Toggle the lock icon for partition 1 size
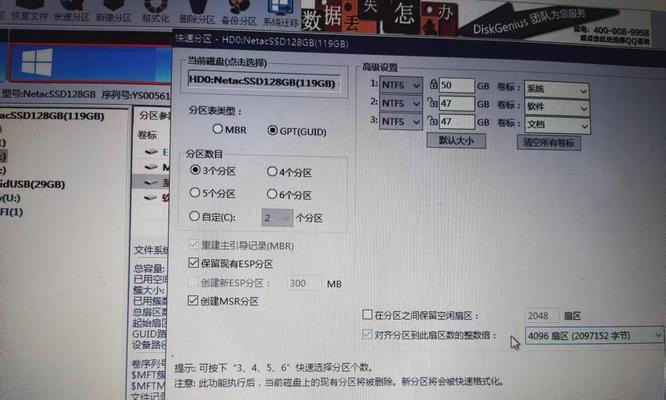666x400 pixels. click(433, 84)
